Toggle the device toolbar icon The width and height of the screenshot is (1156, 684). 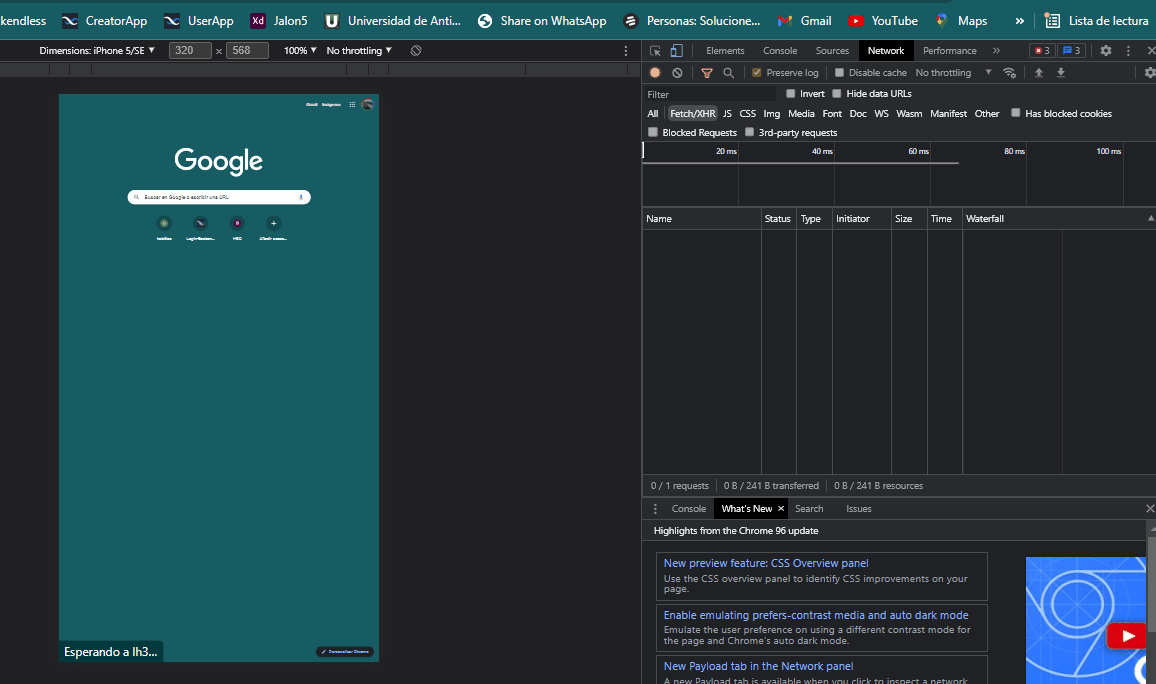676,51
